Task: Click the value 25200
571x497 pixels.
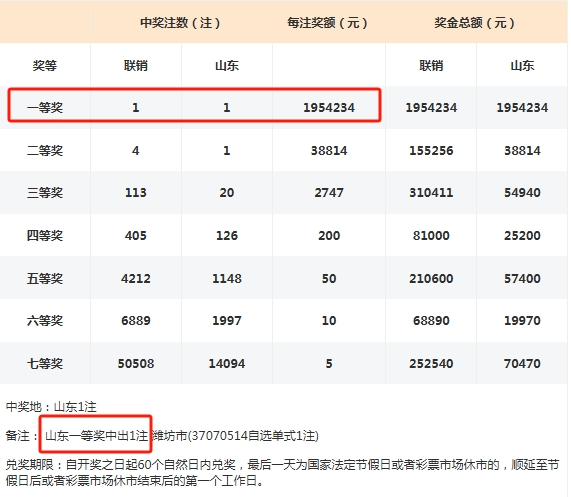Action: tap(522, 236)
